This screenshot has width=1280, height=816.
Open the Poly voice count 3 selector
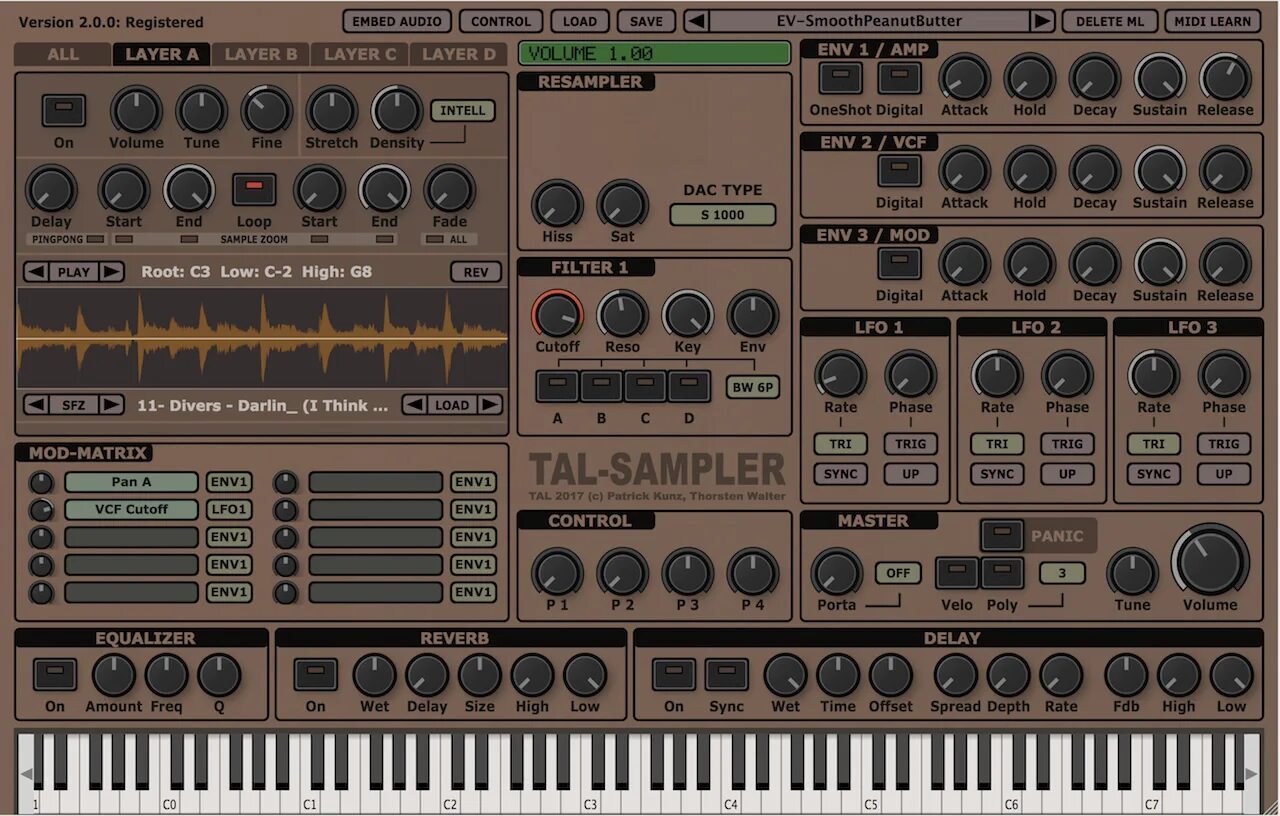[1062, 573]
